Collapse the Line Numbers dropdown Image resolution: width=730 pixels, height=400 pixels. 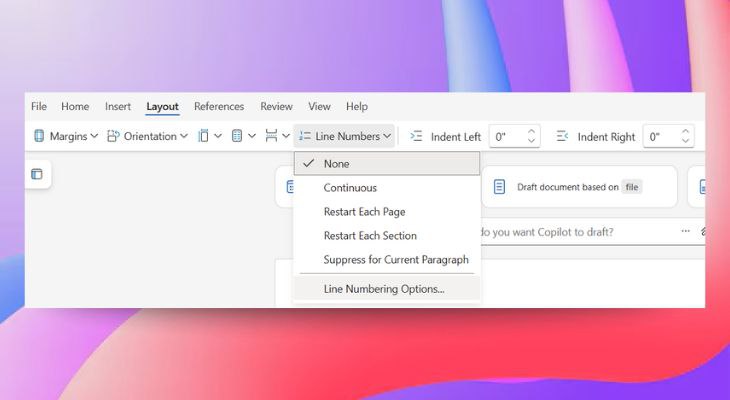point(345,136)
